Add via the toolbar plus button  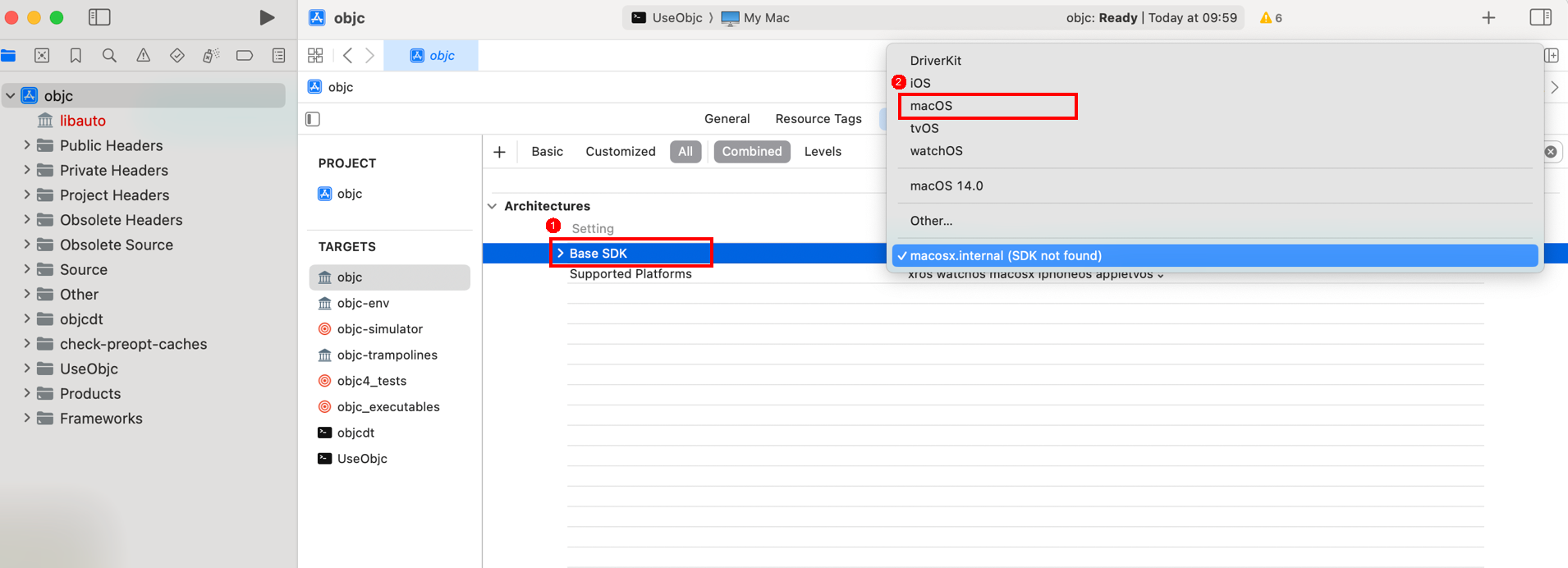1488,17
